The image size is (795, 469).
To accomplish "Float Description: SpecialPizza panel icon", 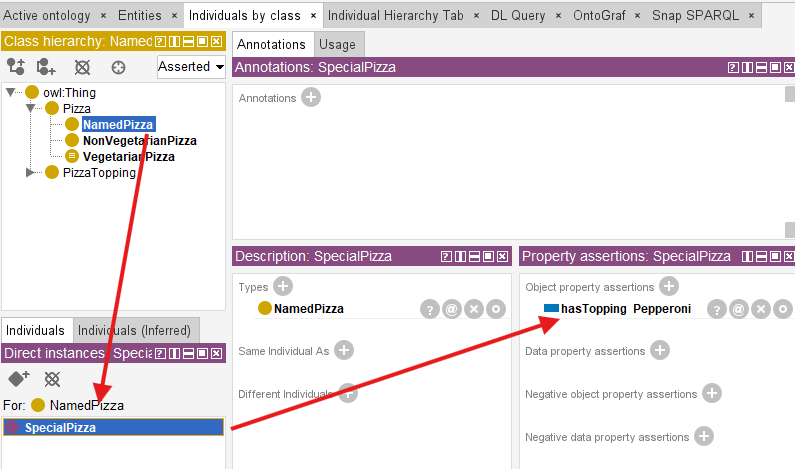I will pos(488,257).
